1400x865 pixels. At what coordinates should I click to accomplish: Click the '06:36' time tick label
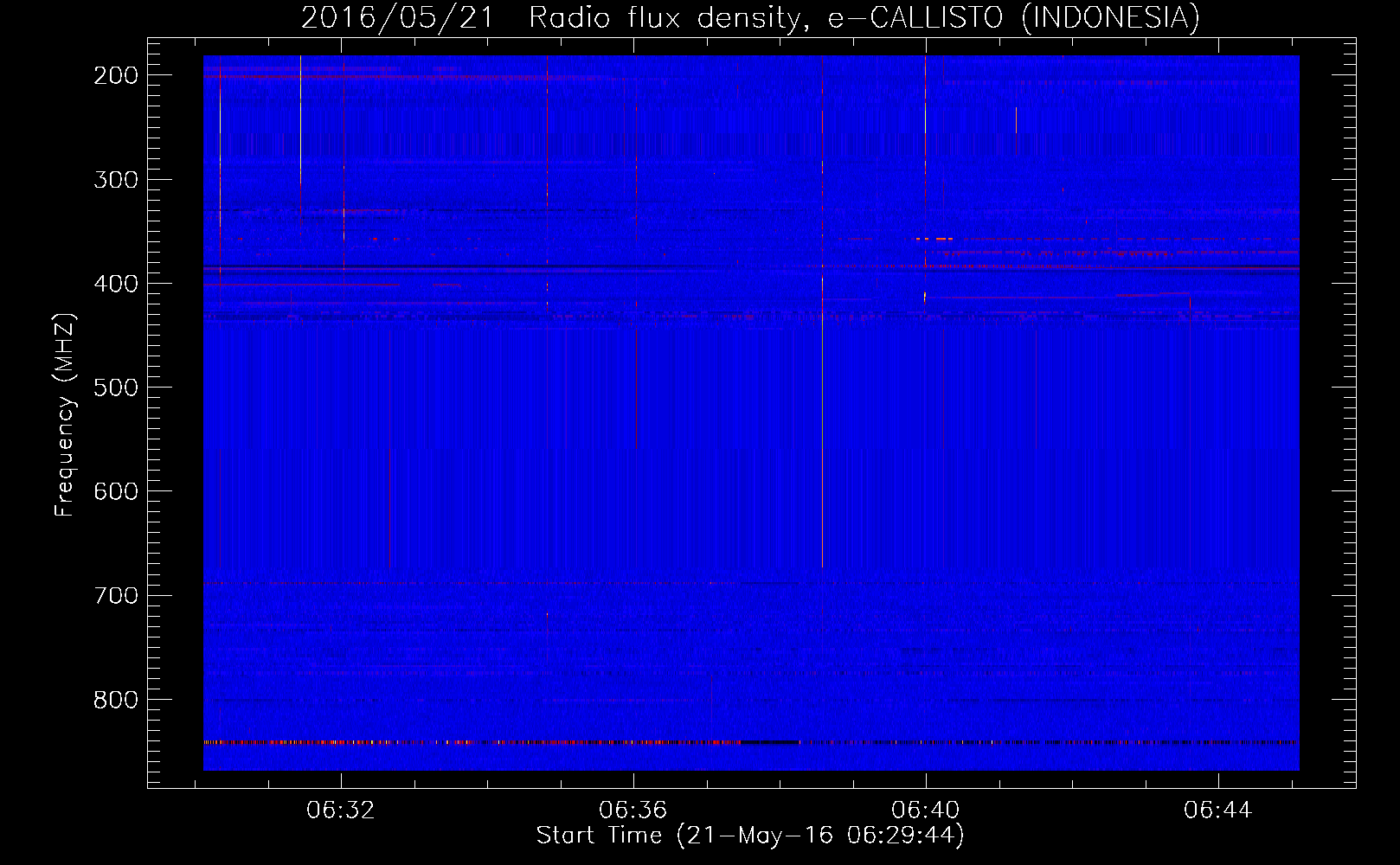click(x=633, y=811)
